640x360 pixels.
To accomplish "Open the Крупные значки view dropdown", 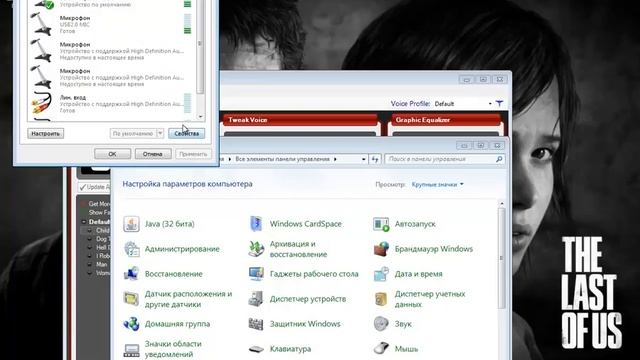I will [x=438, y=184].
